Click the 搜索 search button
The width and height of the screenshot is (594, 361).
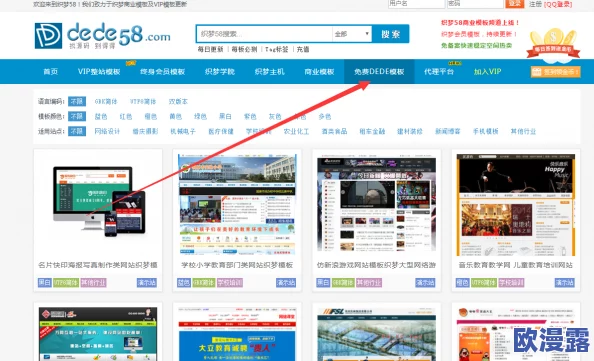pos(391,34)
